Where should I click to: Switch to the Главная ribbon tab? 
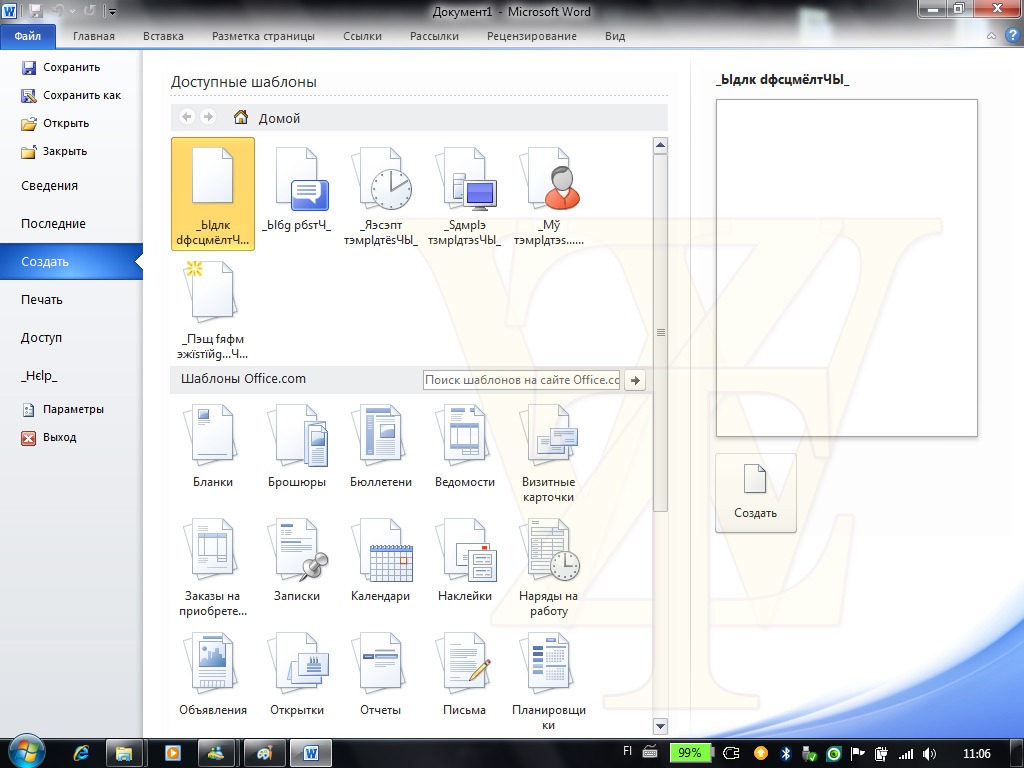point(93,36)
